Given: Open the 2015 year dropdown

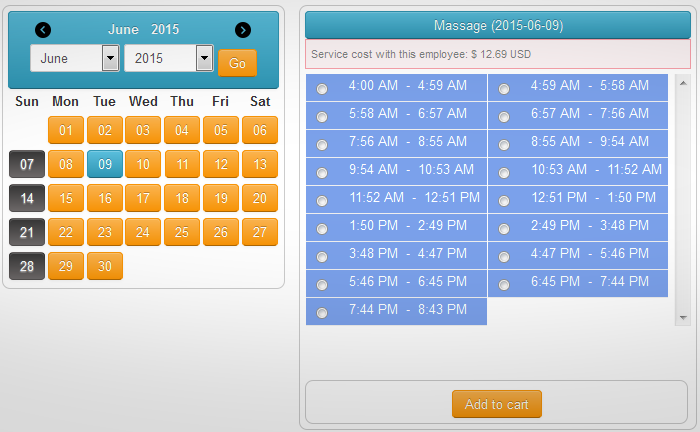Looking at the screenshot, I should point(168,58).
